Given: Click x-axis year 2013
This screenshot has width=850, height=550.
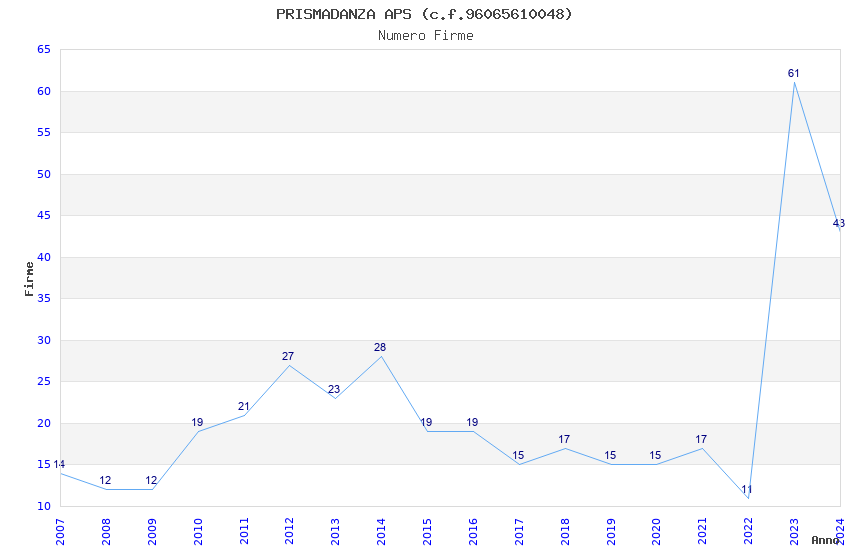Looking at the screenshot, I should [x=336, y=531].
